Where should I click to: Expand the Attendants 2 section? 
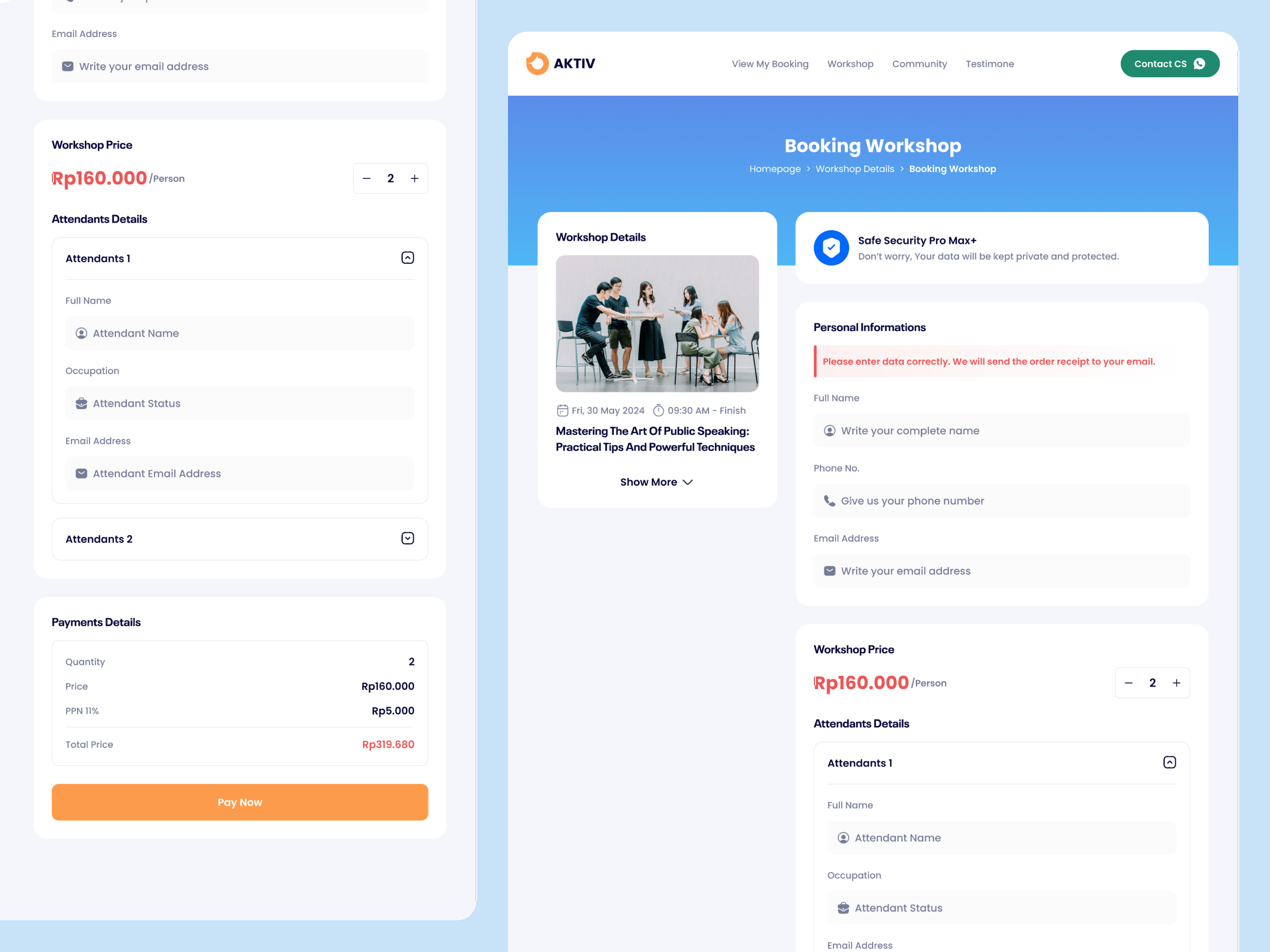click(407, 538)
